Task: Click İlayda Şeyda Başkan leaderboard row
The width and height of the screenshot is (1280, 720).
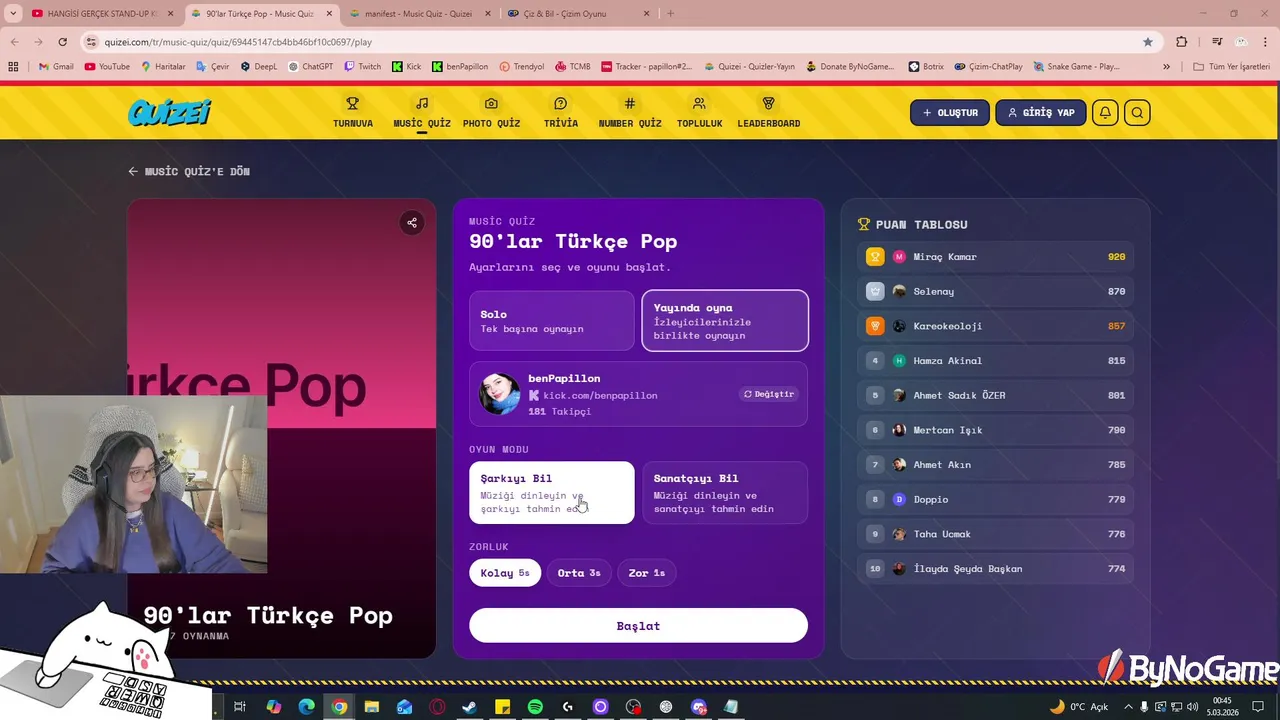Action: (996, 569)
